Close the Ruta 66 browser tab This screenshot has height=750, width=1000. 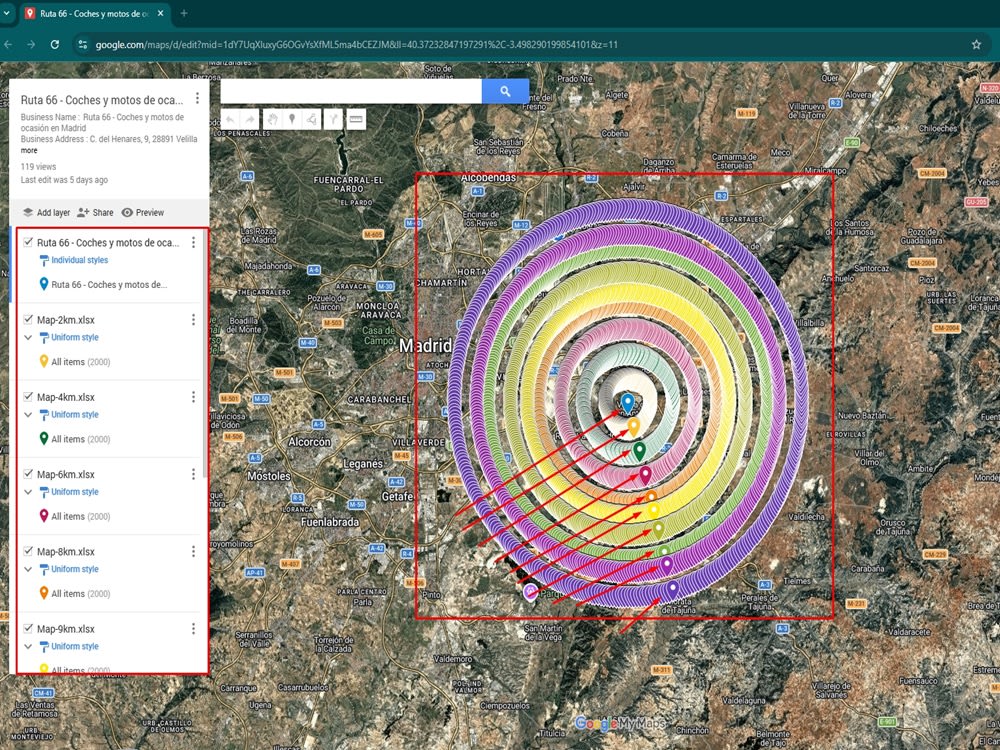pos(160,13)
